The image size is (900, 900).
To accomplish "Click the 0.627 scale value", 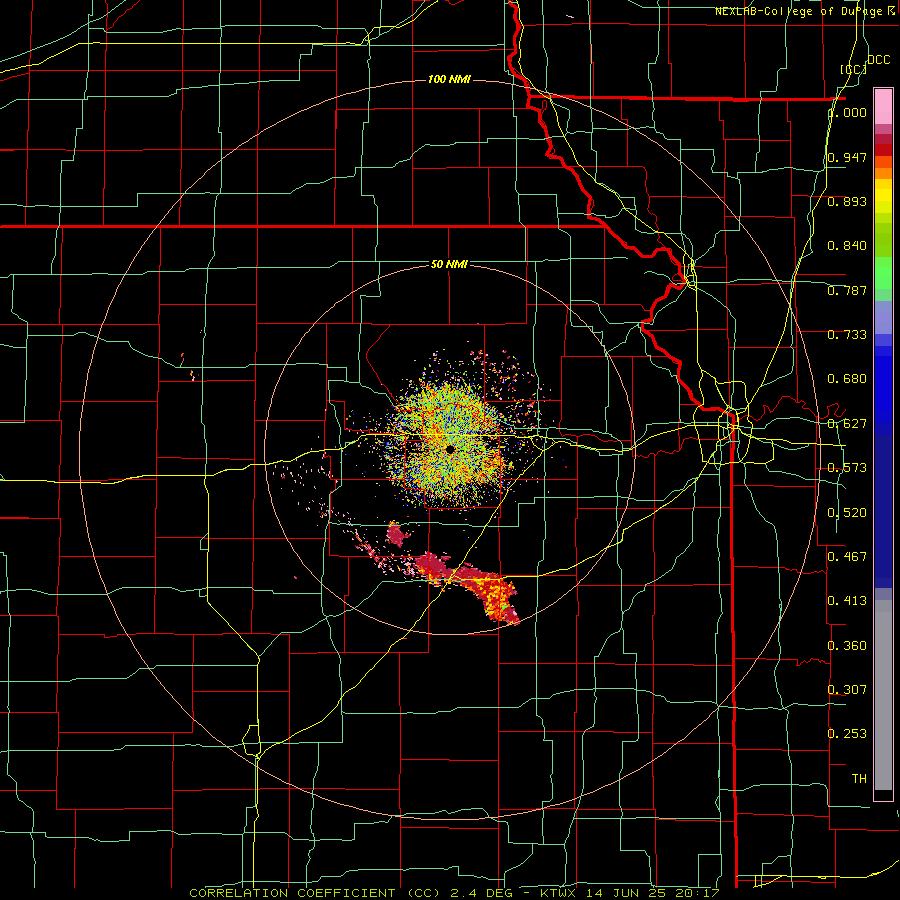I will (847, 424).
